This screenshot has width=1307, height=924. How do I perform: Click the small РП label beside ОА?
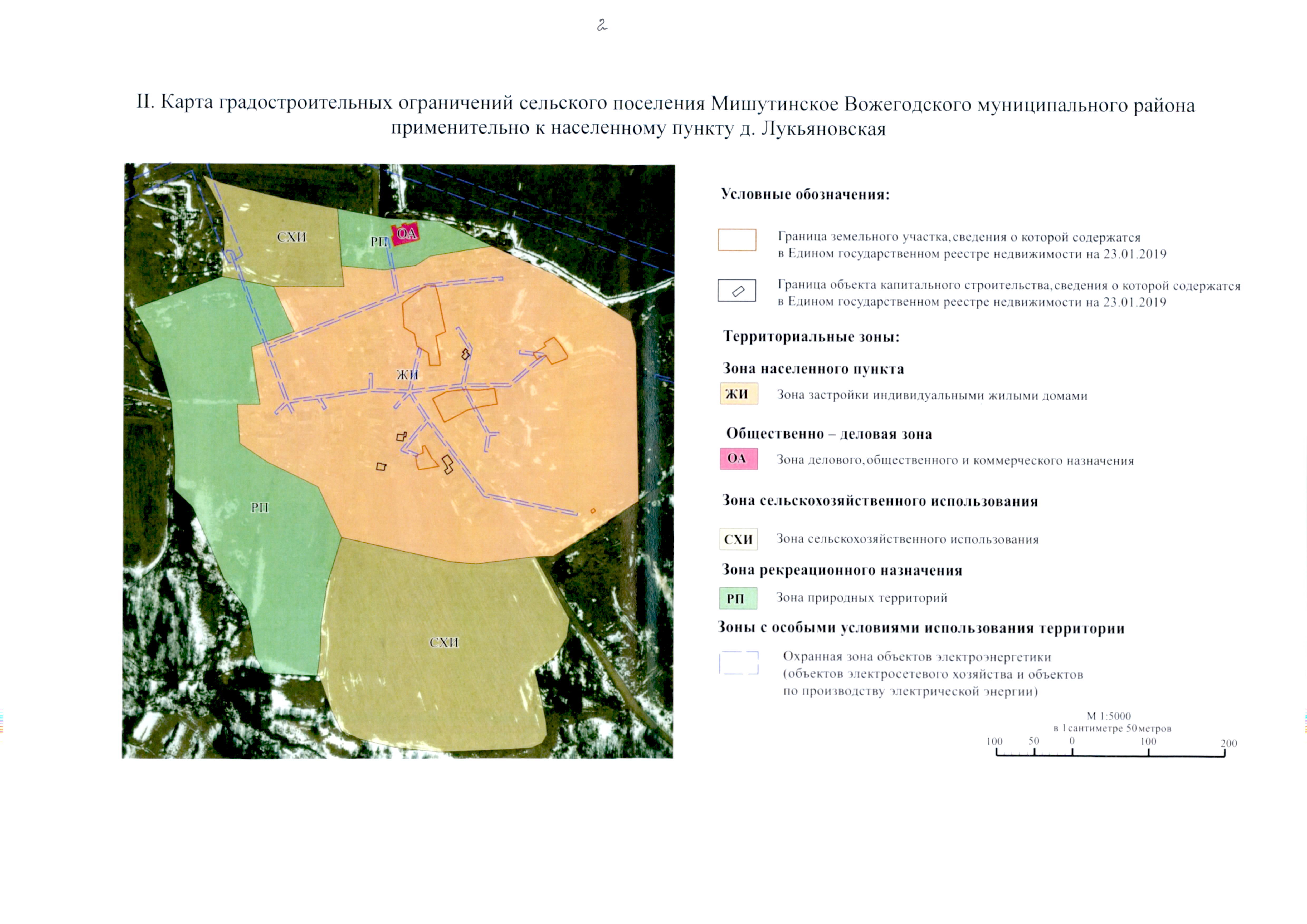[x=379, y=242]
